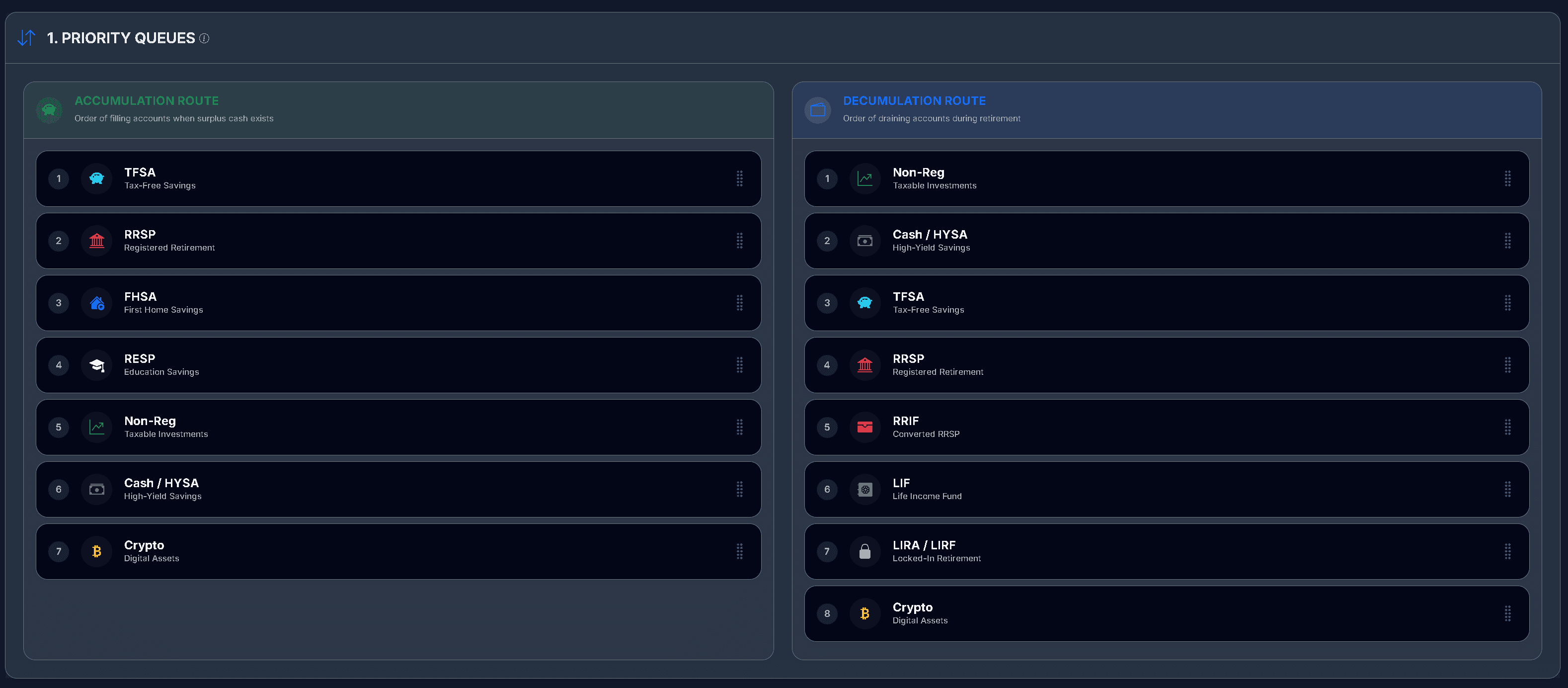Click the Decumulation Route wallet header icon
The image size is (1568, 688).
point(817,110)
